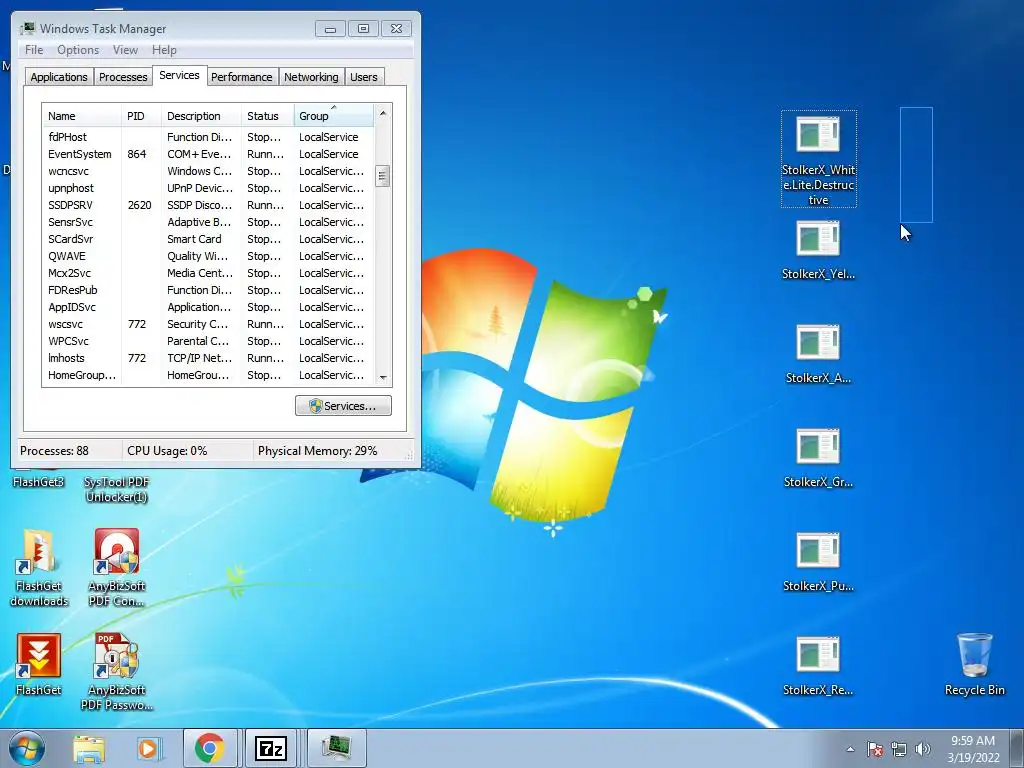The image size is (1024, 768).
Task: Open the network tray icon
Action: pos(899,749)
